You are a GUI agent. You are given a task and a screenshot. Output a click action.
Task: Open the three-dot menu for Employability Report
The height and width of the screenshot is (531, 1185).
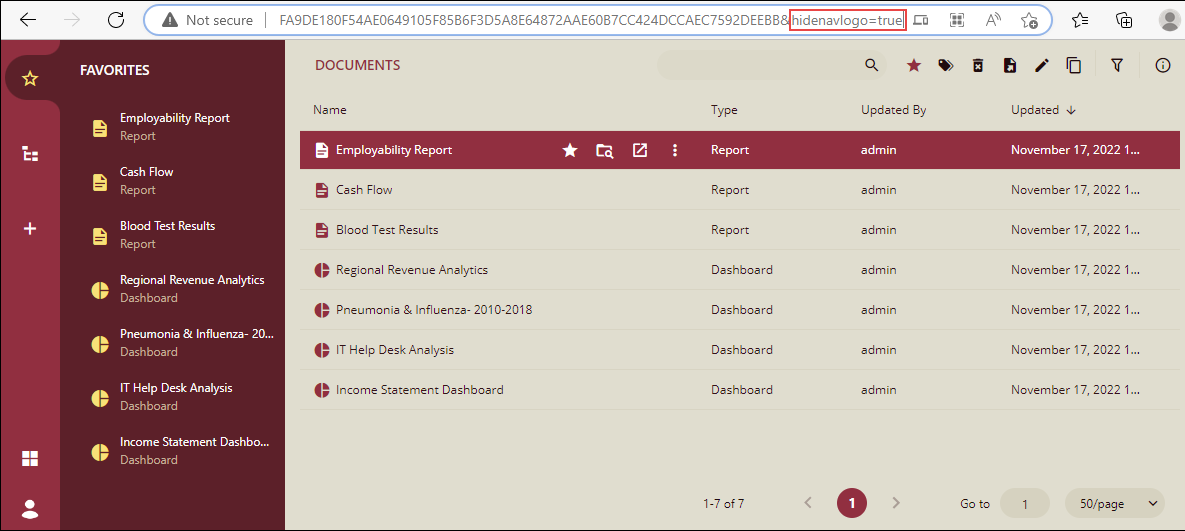(x=675, y=150)
